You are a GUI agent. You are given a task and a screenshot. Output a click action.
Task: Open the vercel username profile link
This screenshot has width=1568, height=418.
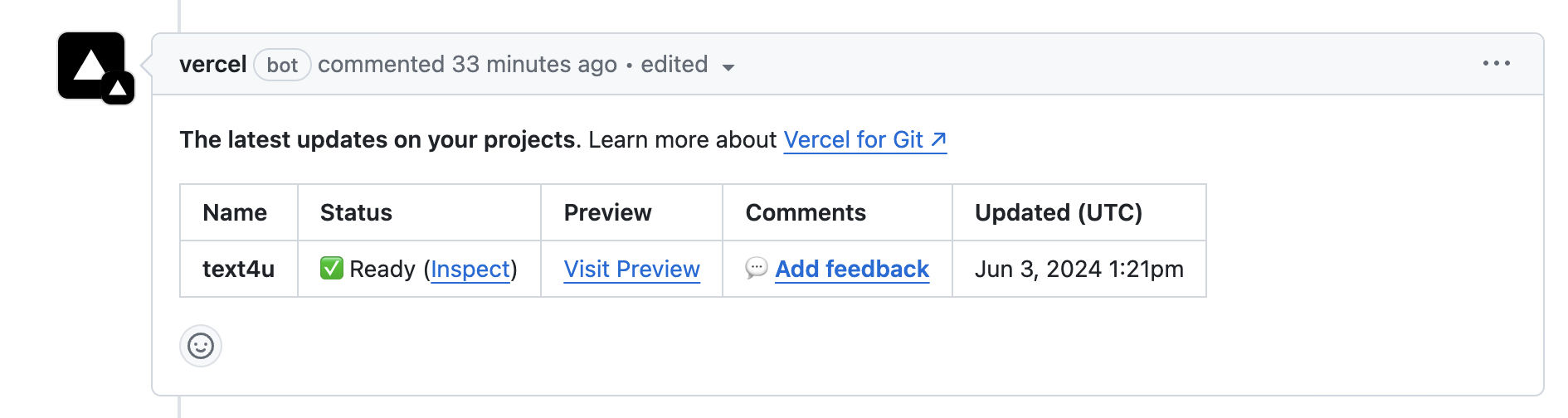tap(212, 65)
